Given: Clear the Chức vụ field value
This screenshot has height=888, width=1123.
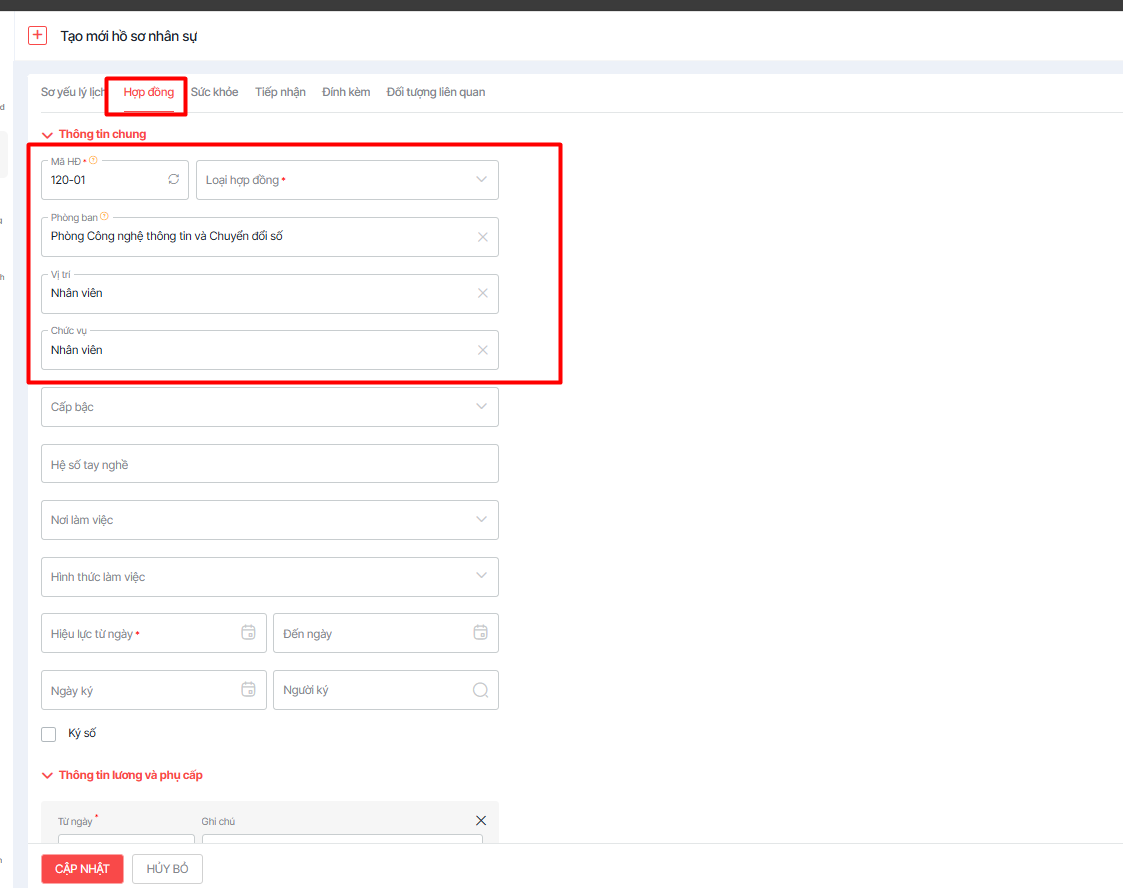Looking at the screenshot, I should pos(483,350).
